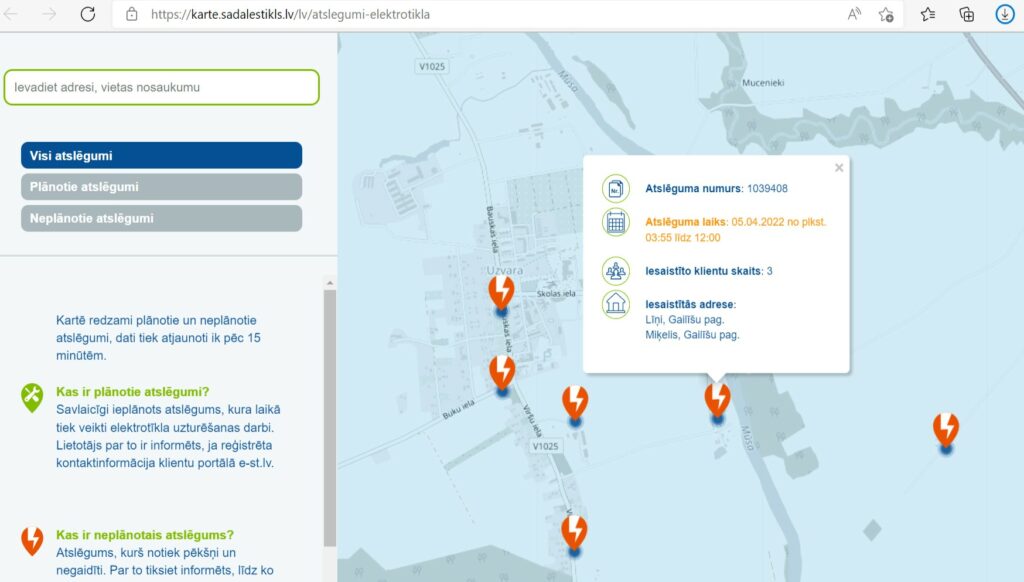Open browser favorites star-list icon

coord(928,14)
